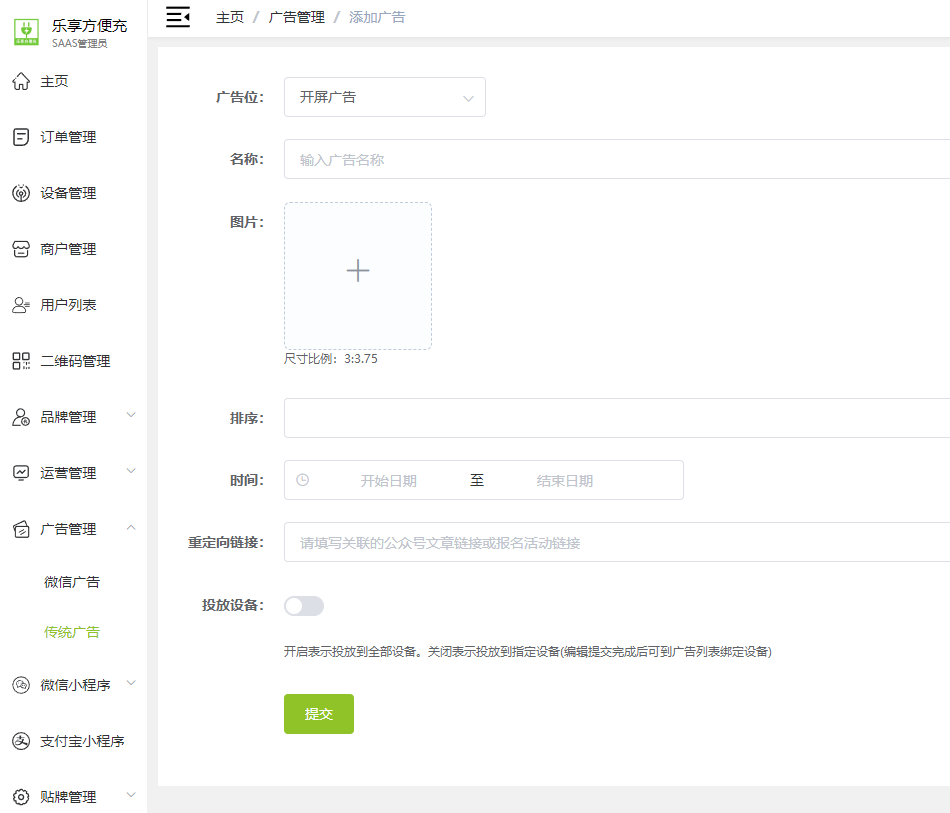Open the 广告位 dropdown showing 开屏广告

coord(385,97)
